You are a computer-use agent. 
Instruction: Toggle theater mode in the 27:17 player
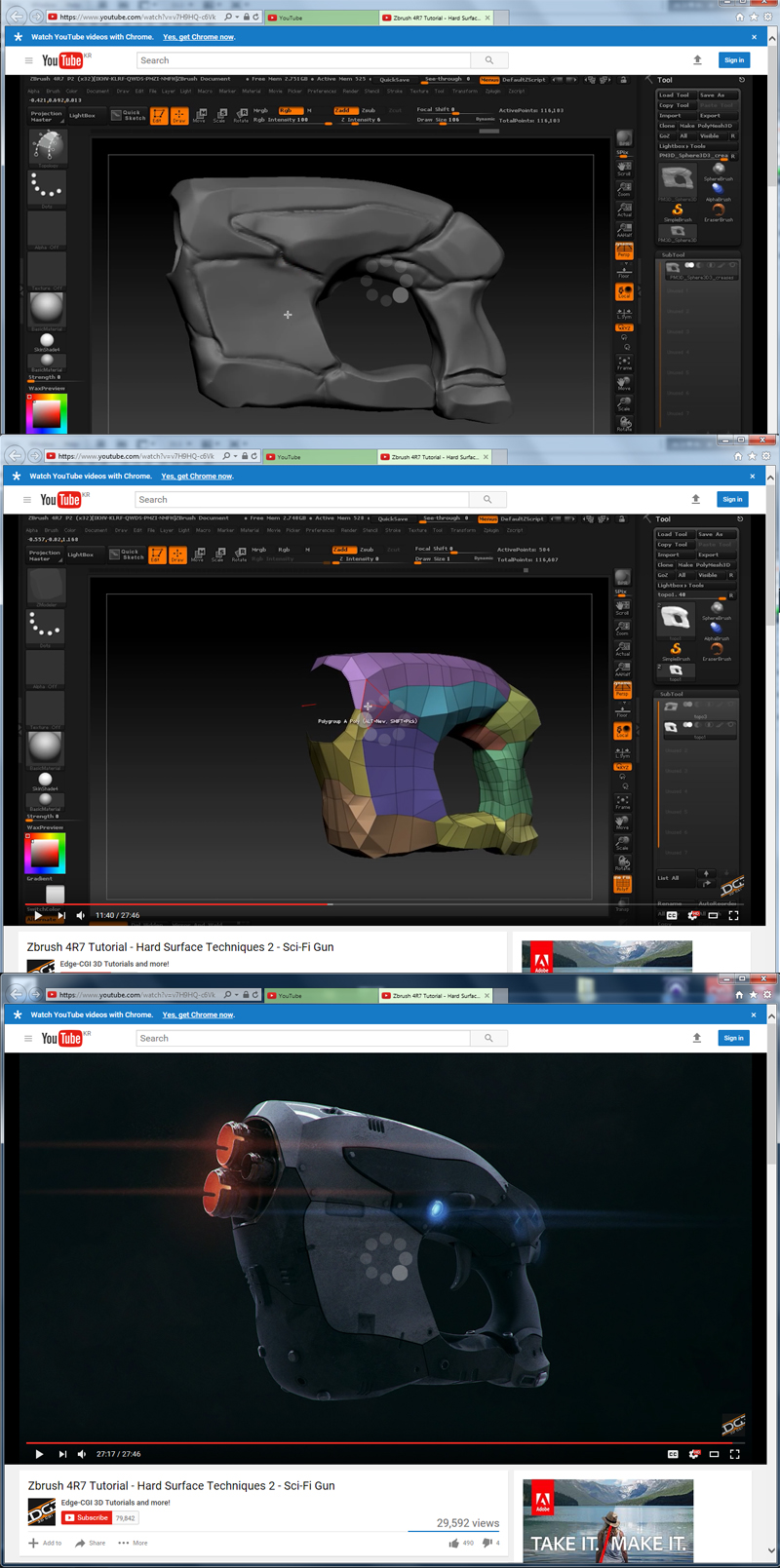point(714,1454)
